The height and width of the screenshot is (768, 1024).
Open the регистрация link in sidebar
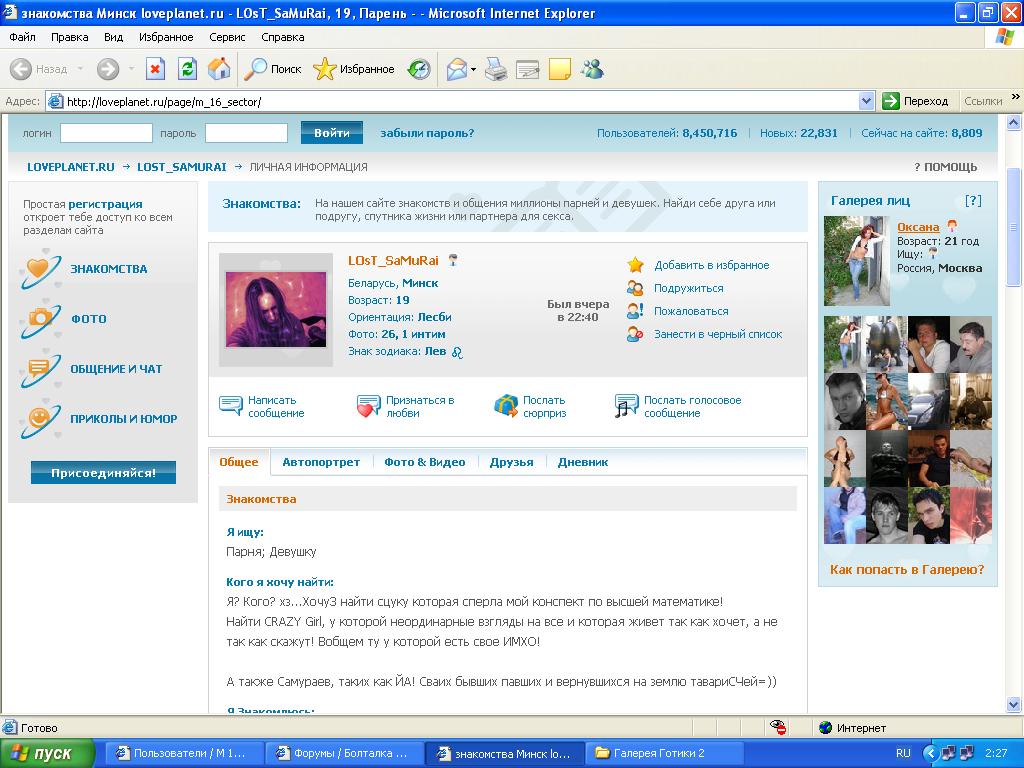click(x=105, y=204)
